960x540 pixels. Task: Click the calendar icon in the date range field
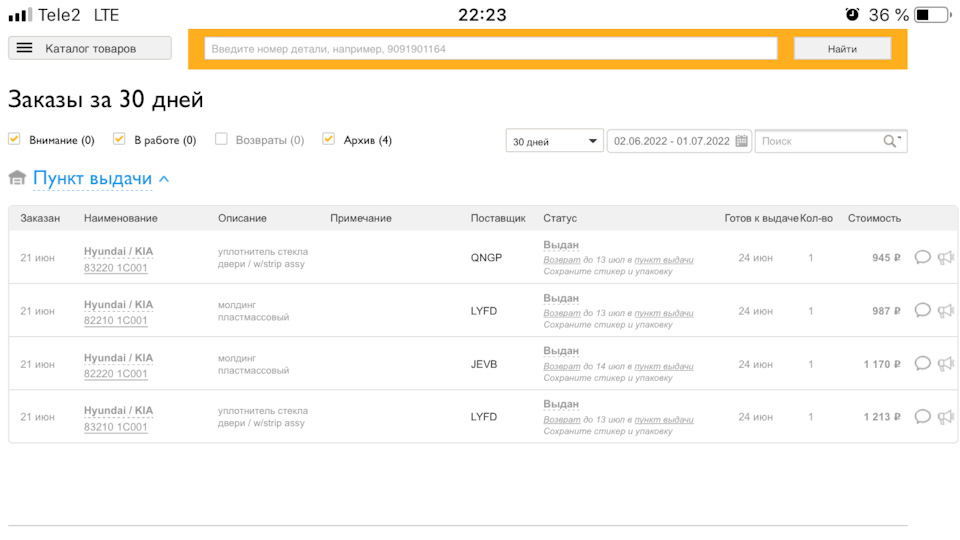pos(742,141)
